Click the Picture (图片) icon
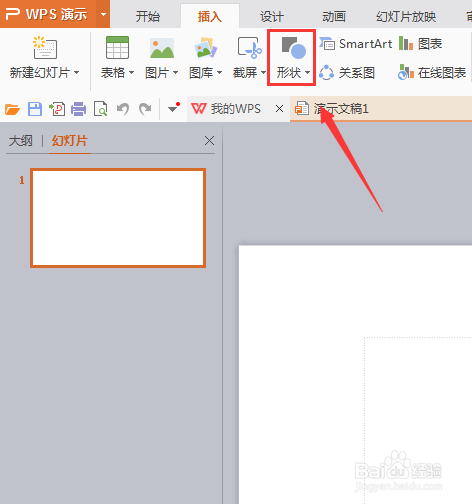Viewport: 472px width, 504px height. coord(162,48)
